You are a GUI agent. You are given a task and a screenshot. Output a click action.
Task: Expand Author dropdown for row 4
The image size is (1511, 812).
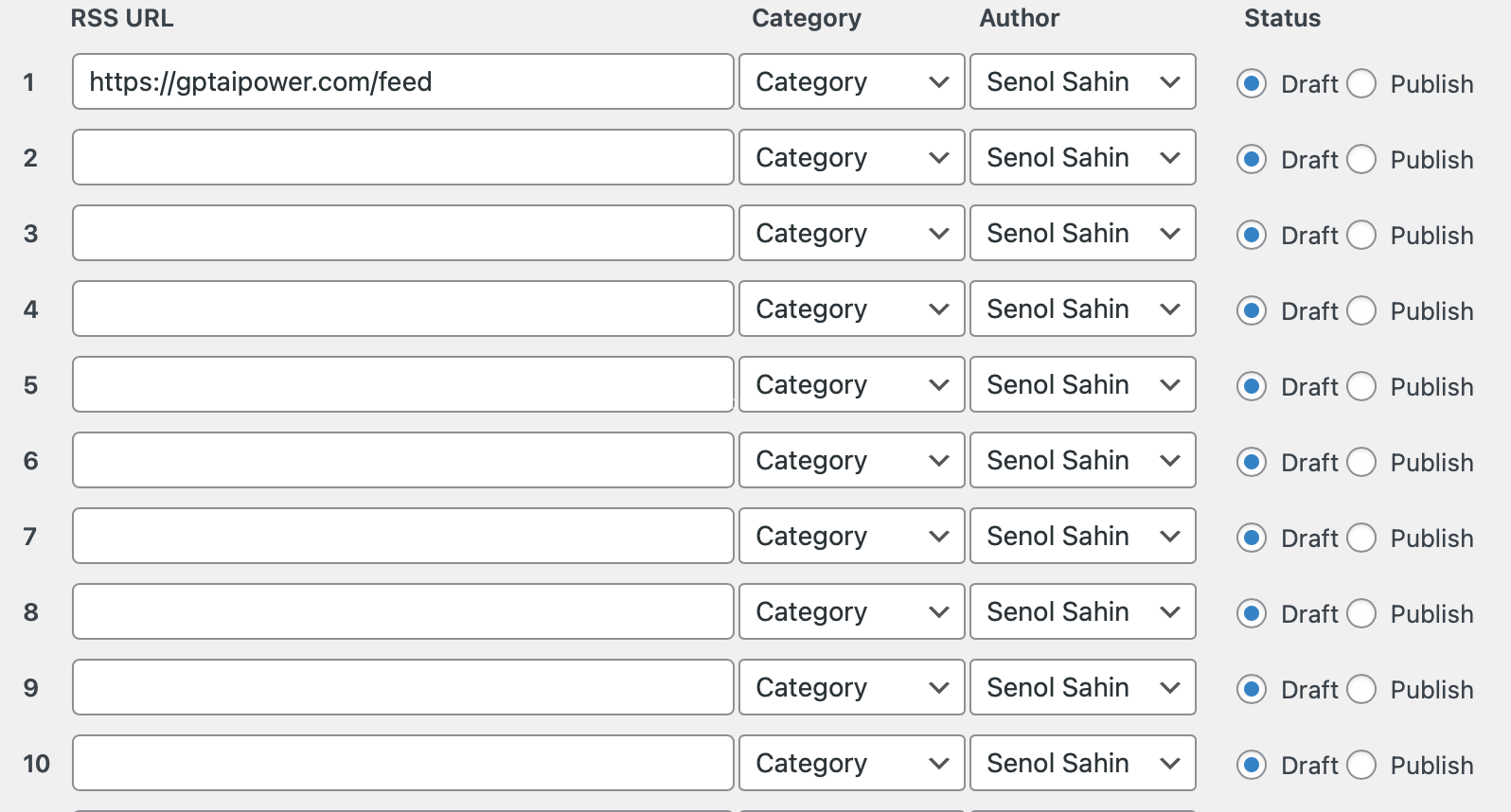1082,309
